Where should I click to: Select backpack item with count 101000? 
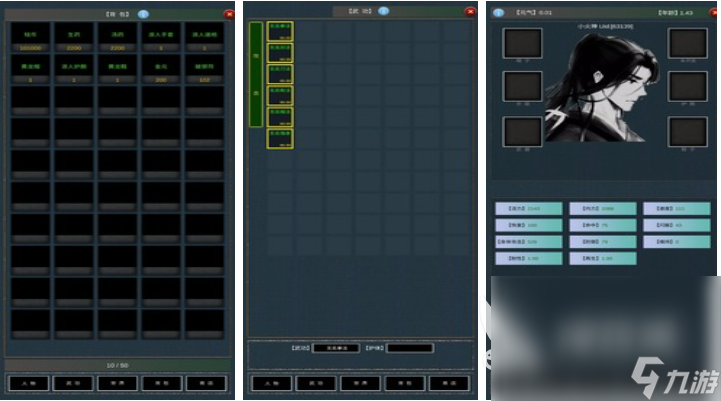click(x=30, y=37)
